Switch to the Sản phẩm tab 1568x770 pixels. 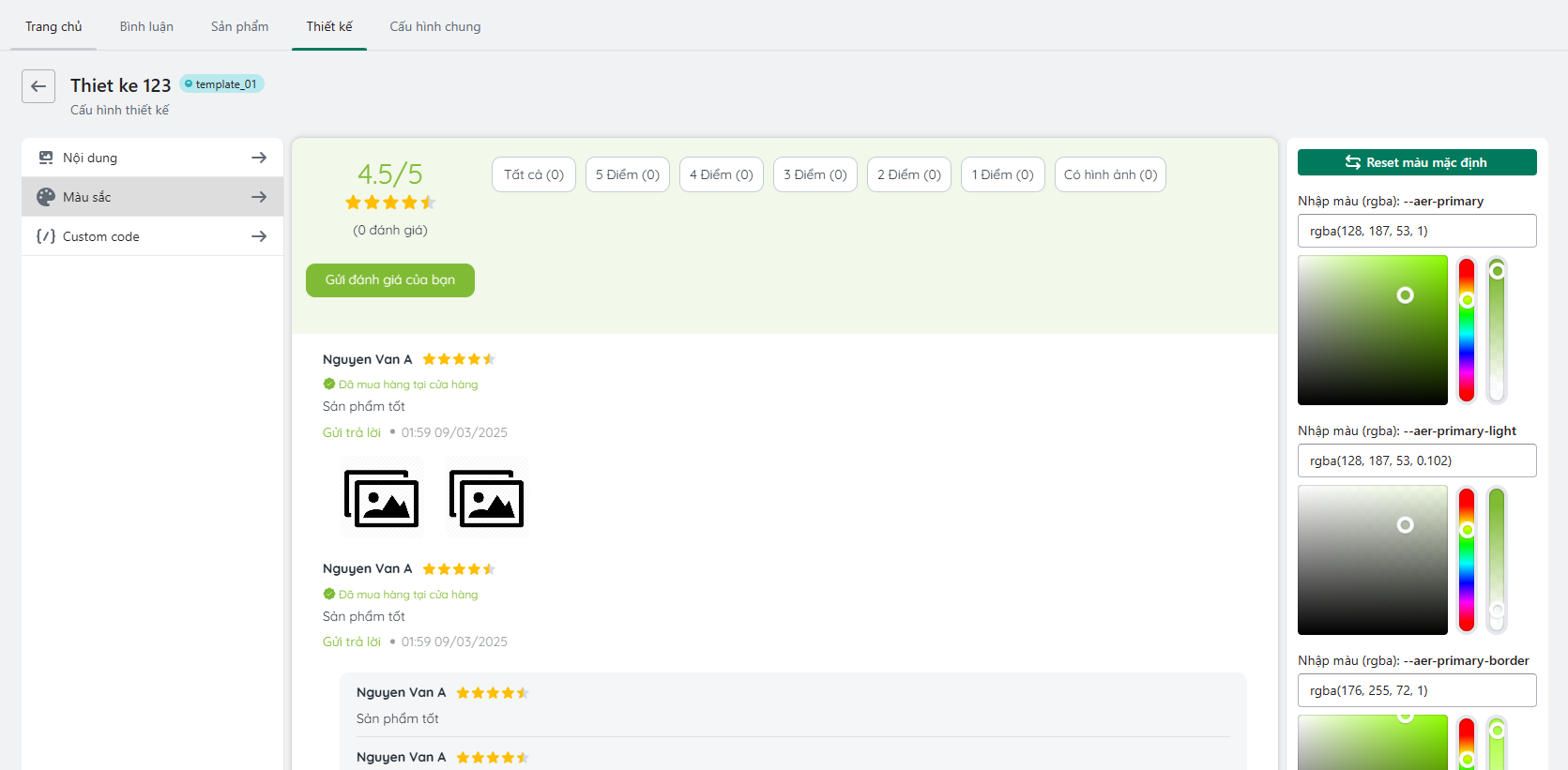tap(239, 26)
